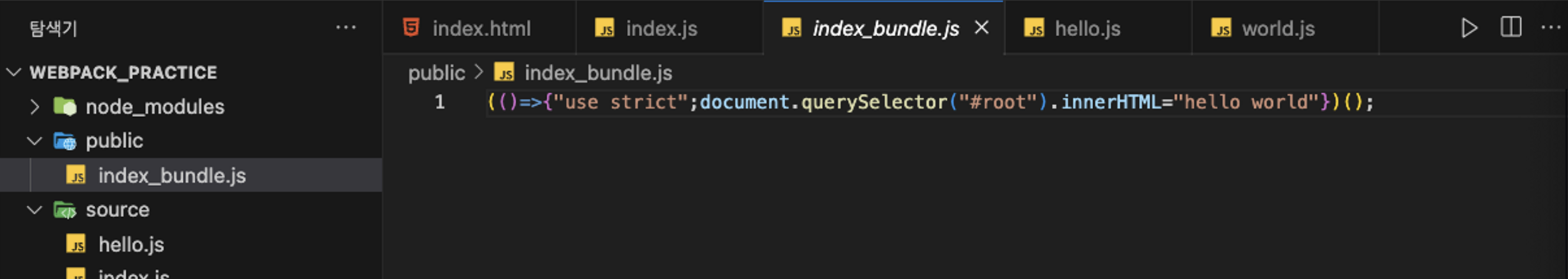Click the innerHTML property in code
The height and width of the screenshot is (279, 1568).
pos(1111,101)
